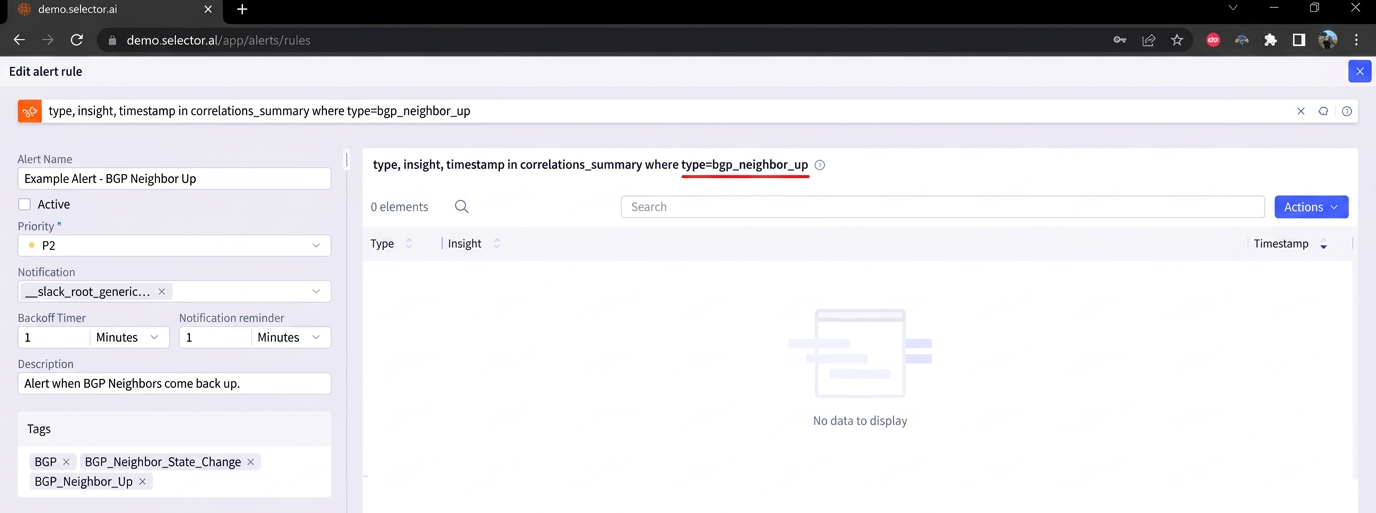Sort by the Insight column arrows
This screenshot has width=1376, height=513.
tap(497, 244)
